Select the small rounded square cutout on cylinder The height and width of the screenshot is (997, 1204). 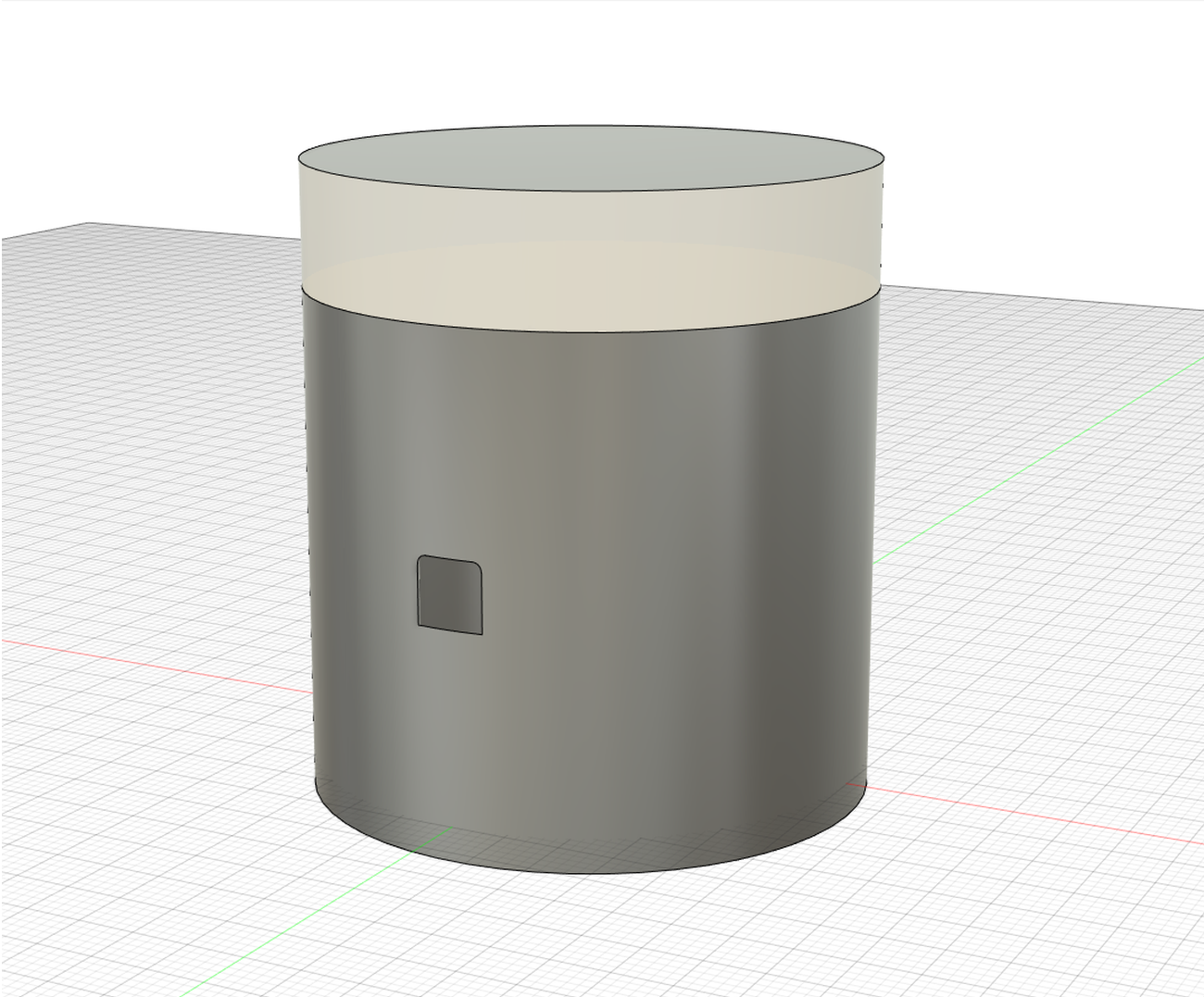tap(450, 595)
